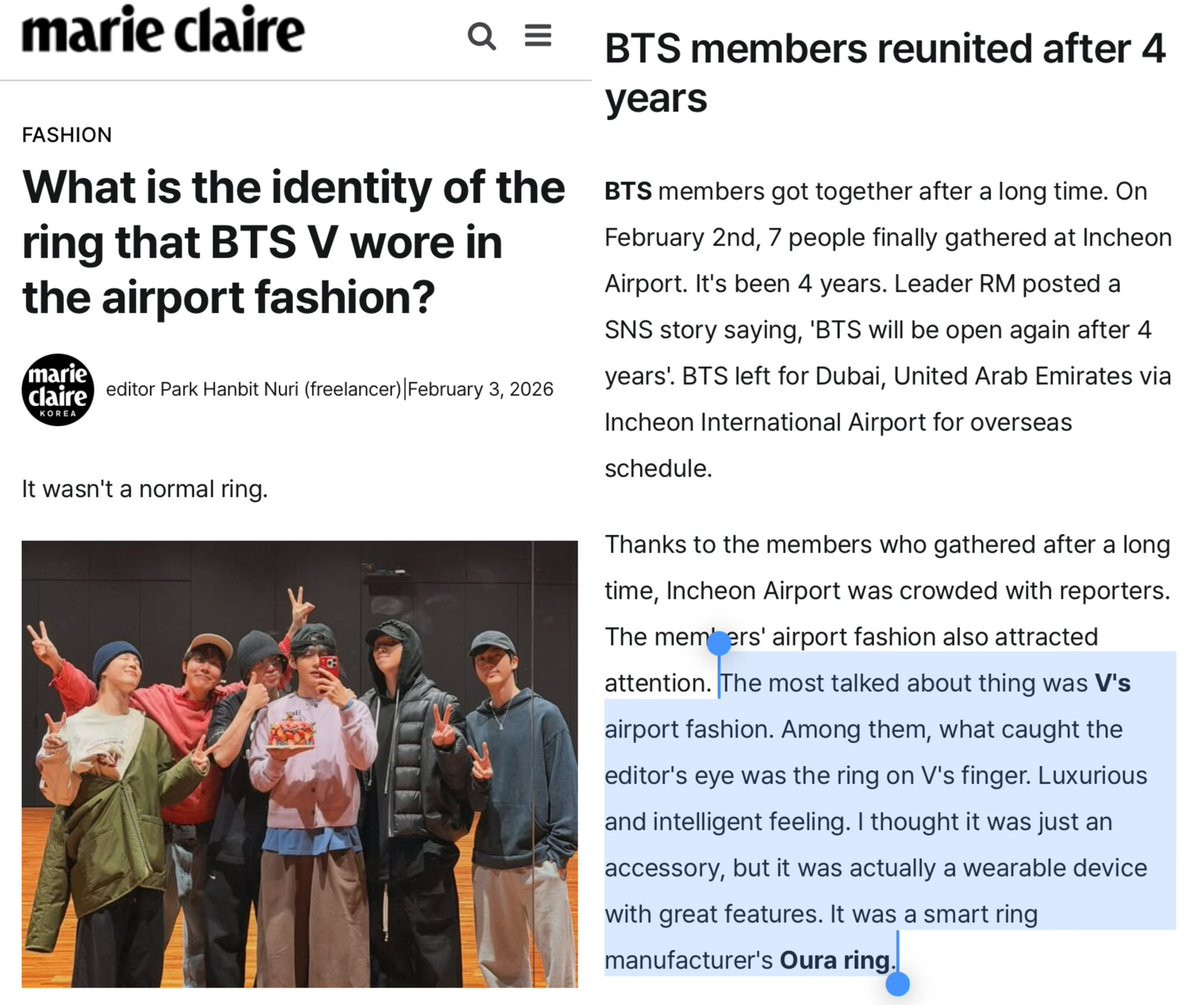Select the upper text selection handle
The height and width of the screenshot is (1005, 1199).
[x=719, y=644]
